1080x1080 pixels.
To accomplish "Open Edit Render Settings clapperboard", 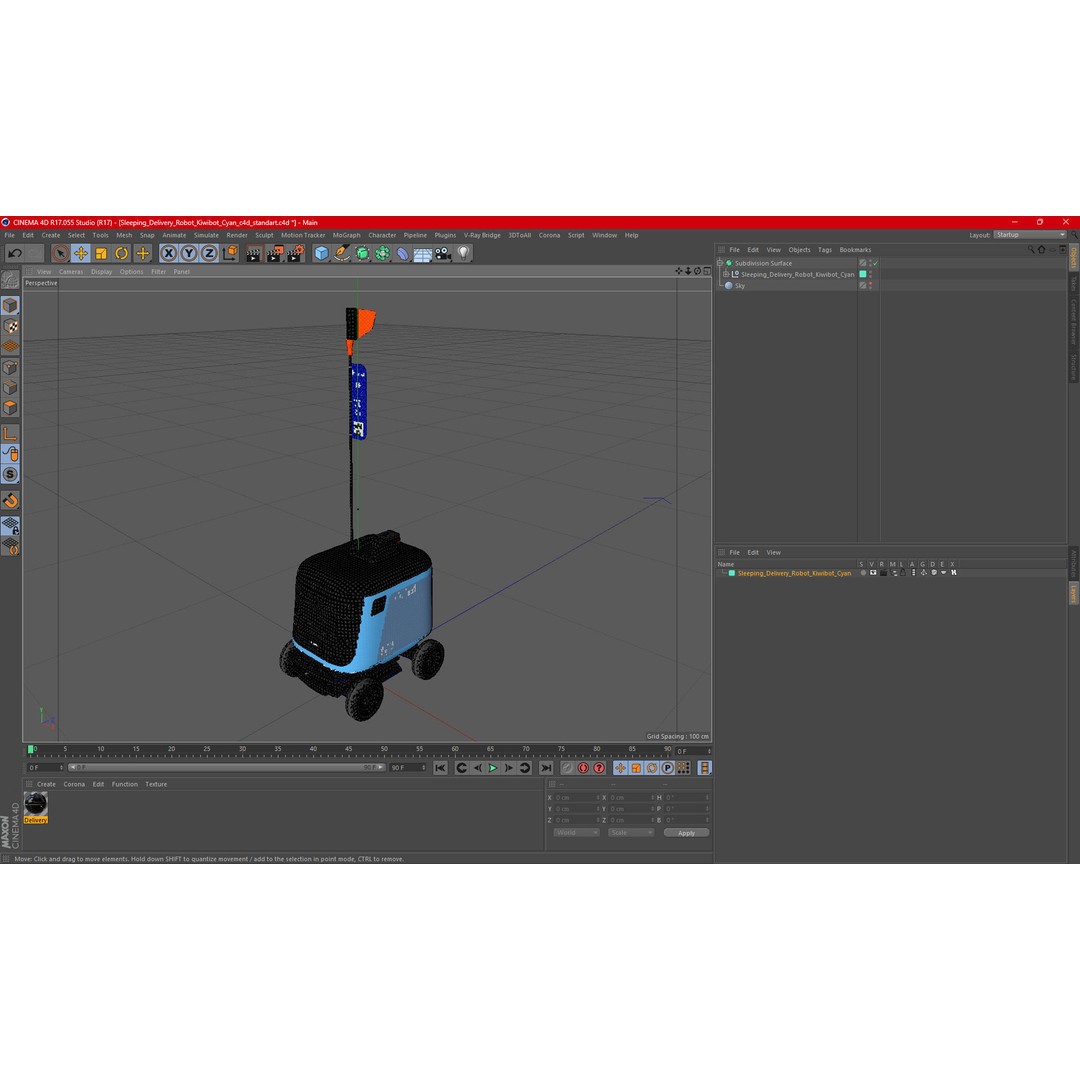I will [x=295, y=254].
